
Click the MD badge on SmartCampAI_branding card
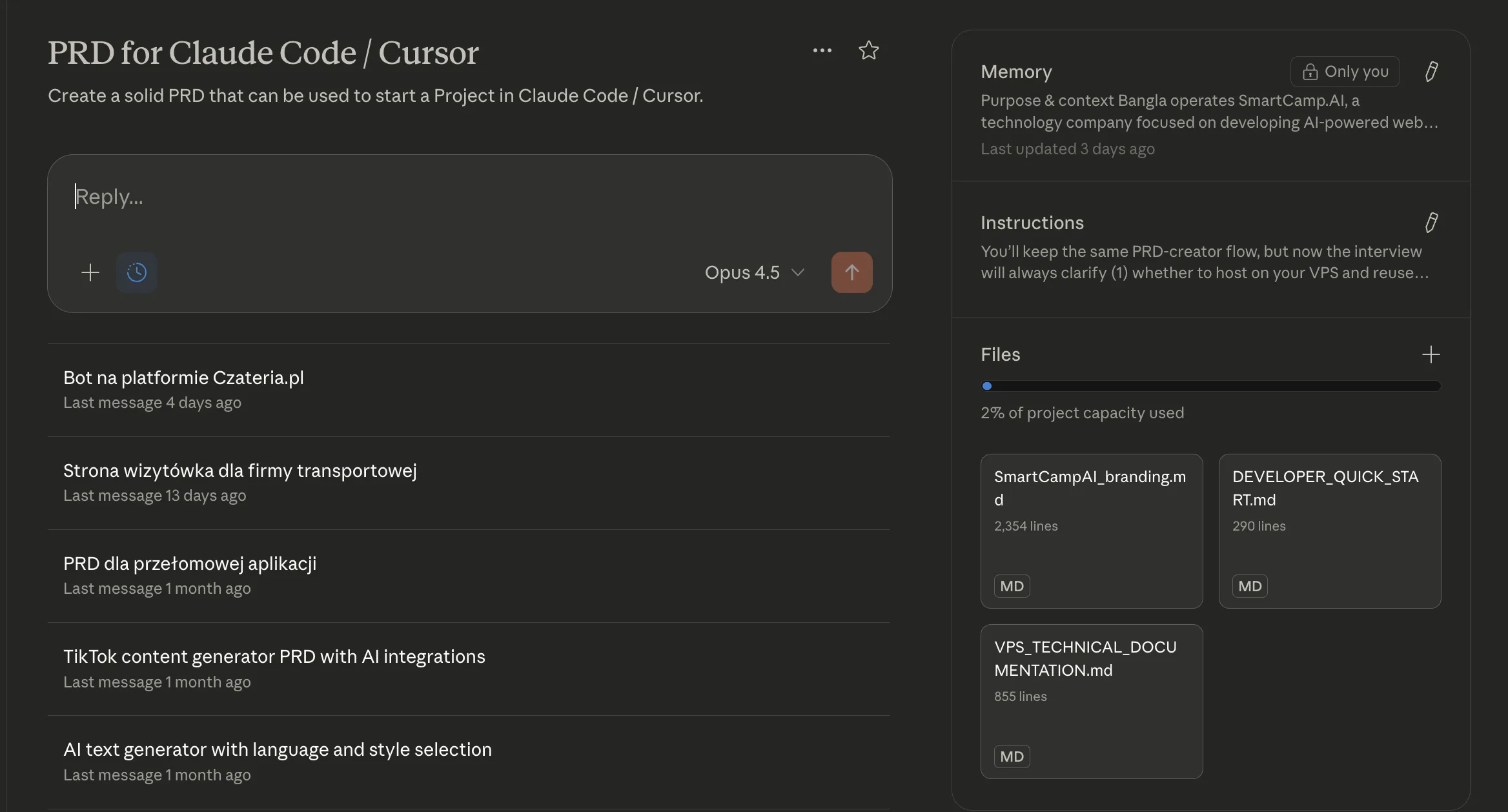(x=1012, y=586)
